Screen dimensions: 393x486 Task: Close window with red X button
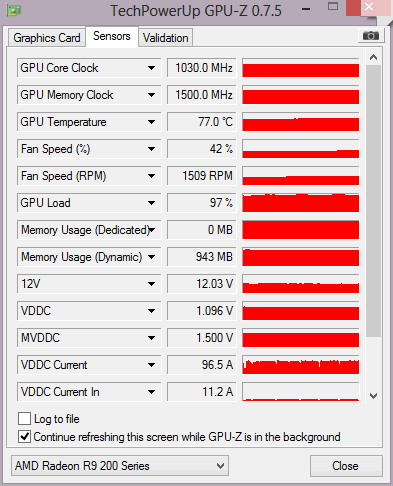pos(369,7)
